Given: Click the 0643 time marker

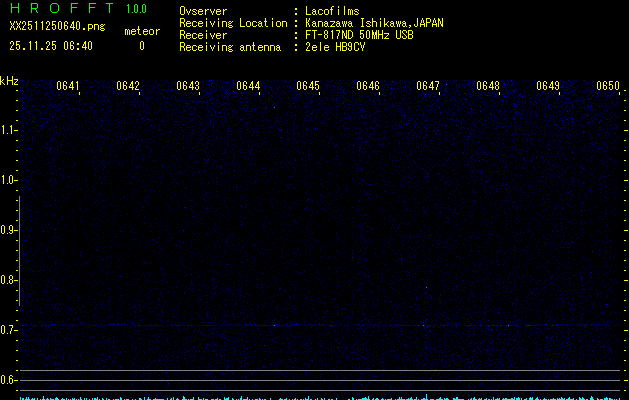Looking at the screenshot, I should pyautogui.click(x=188, y=86).
